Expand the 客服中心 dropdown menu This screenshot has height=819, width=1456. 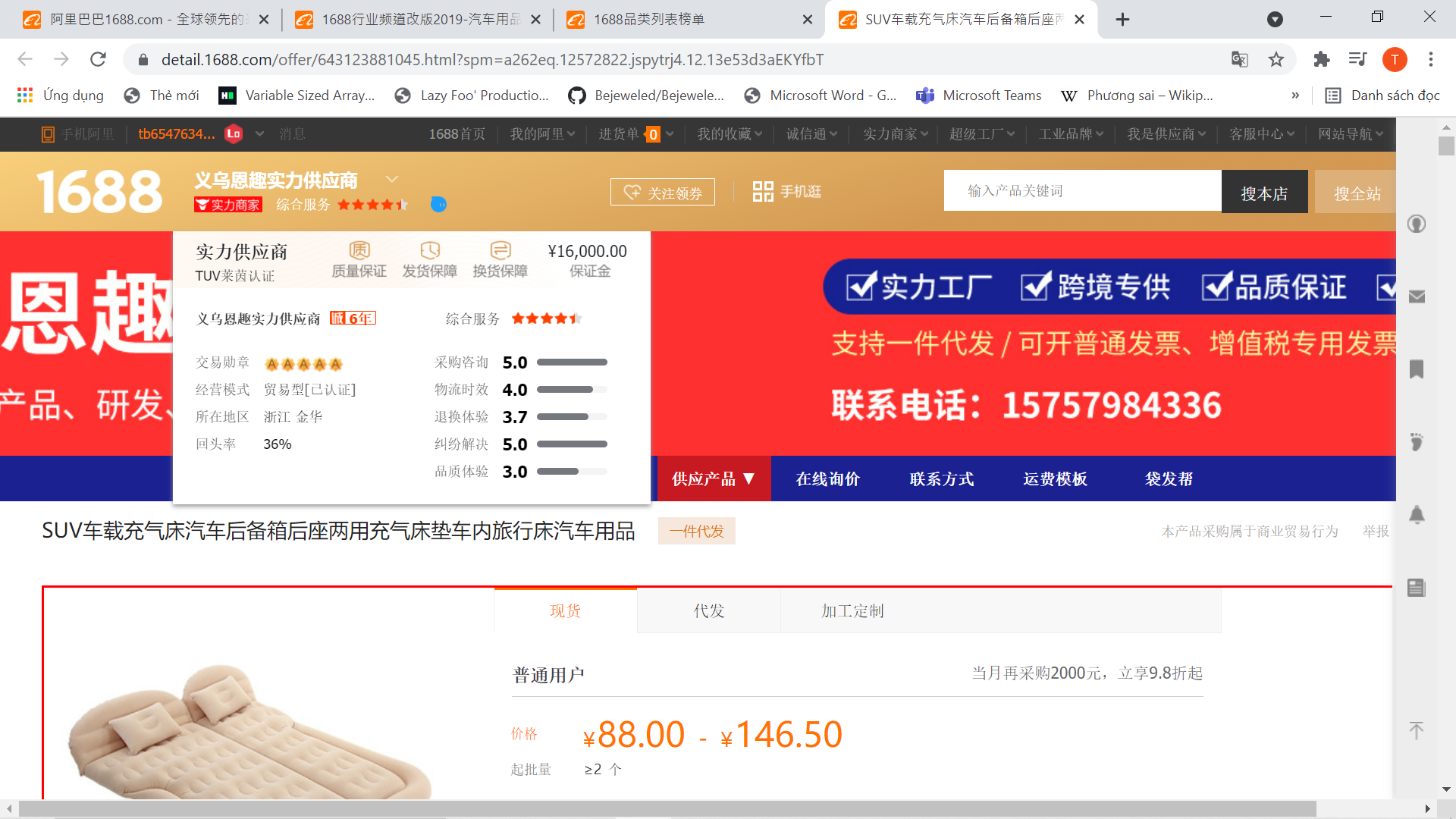tap(1262, 134)
